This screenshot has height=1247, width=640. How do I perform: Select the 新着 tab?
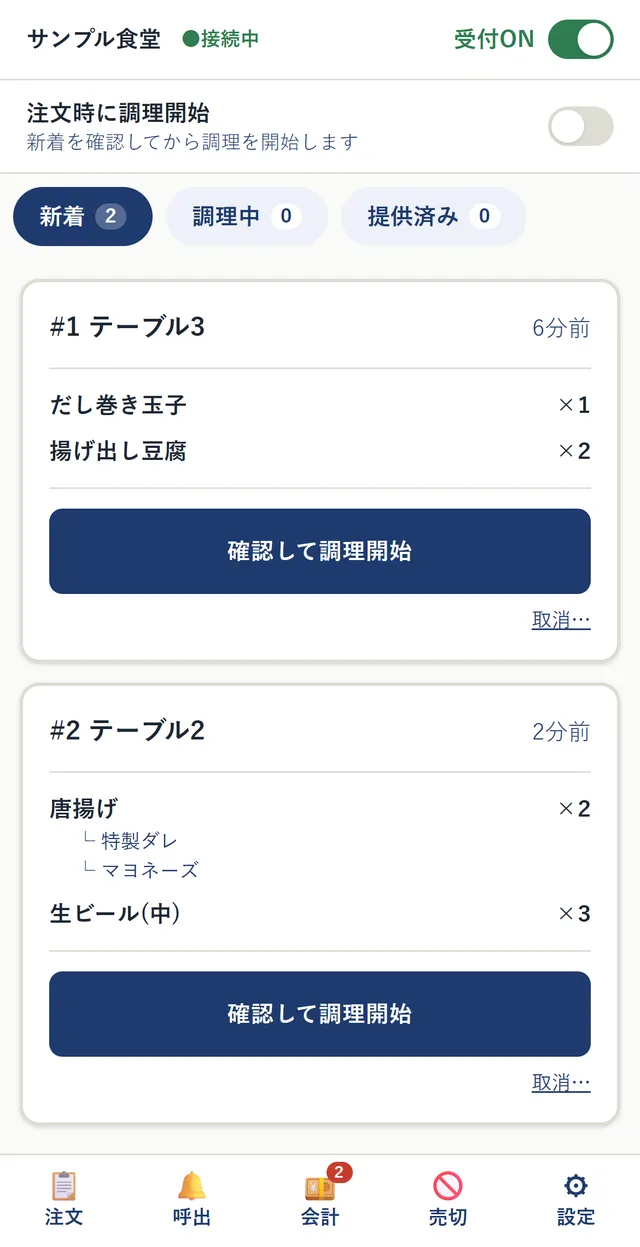point(83,216)
